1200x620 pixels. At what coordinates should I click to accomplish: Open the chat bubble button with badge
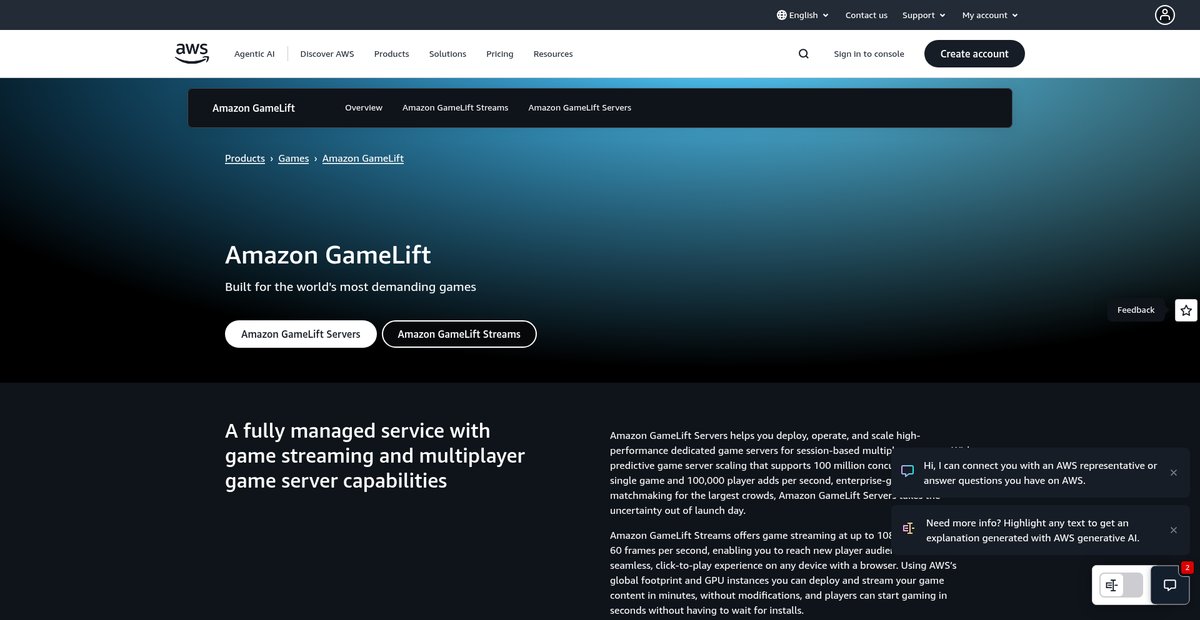[x=1170, y=585]
